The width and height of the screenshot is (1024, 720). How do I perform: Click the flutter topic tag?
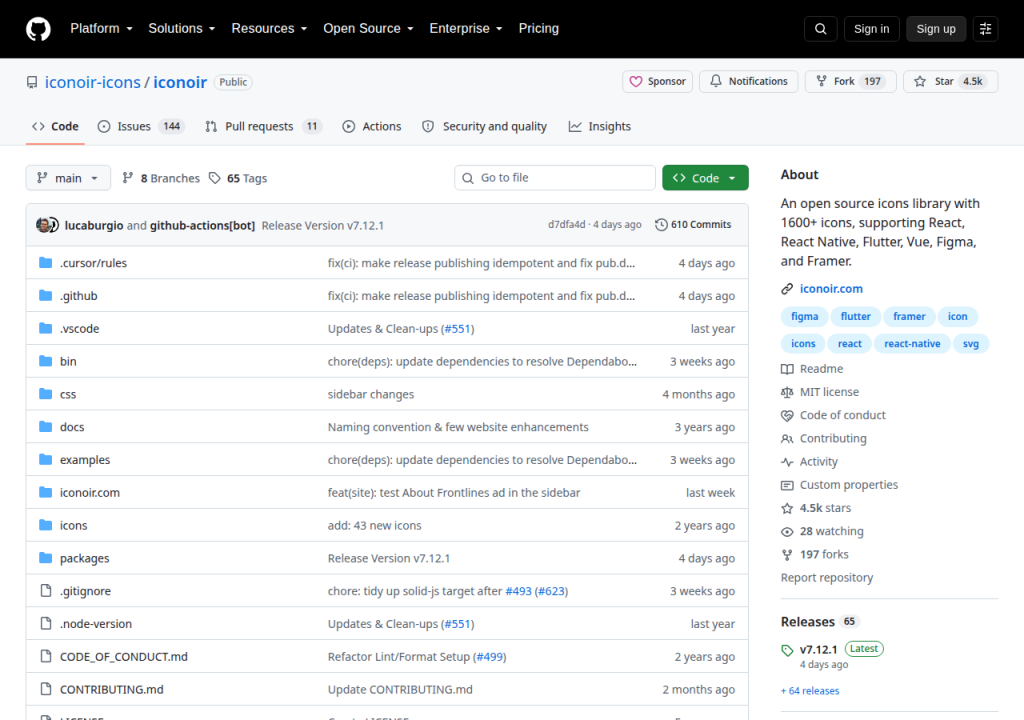[x=856, y=317]
